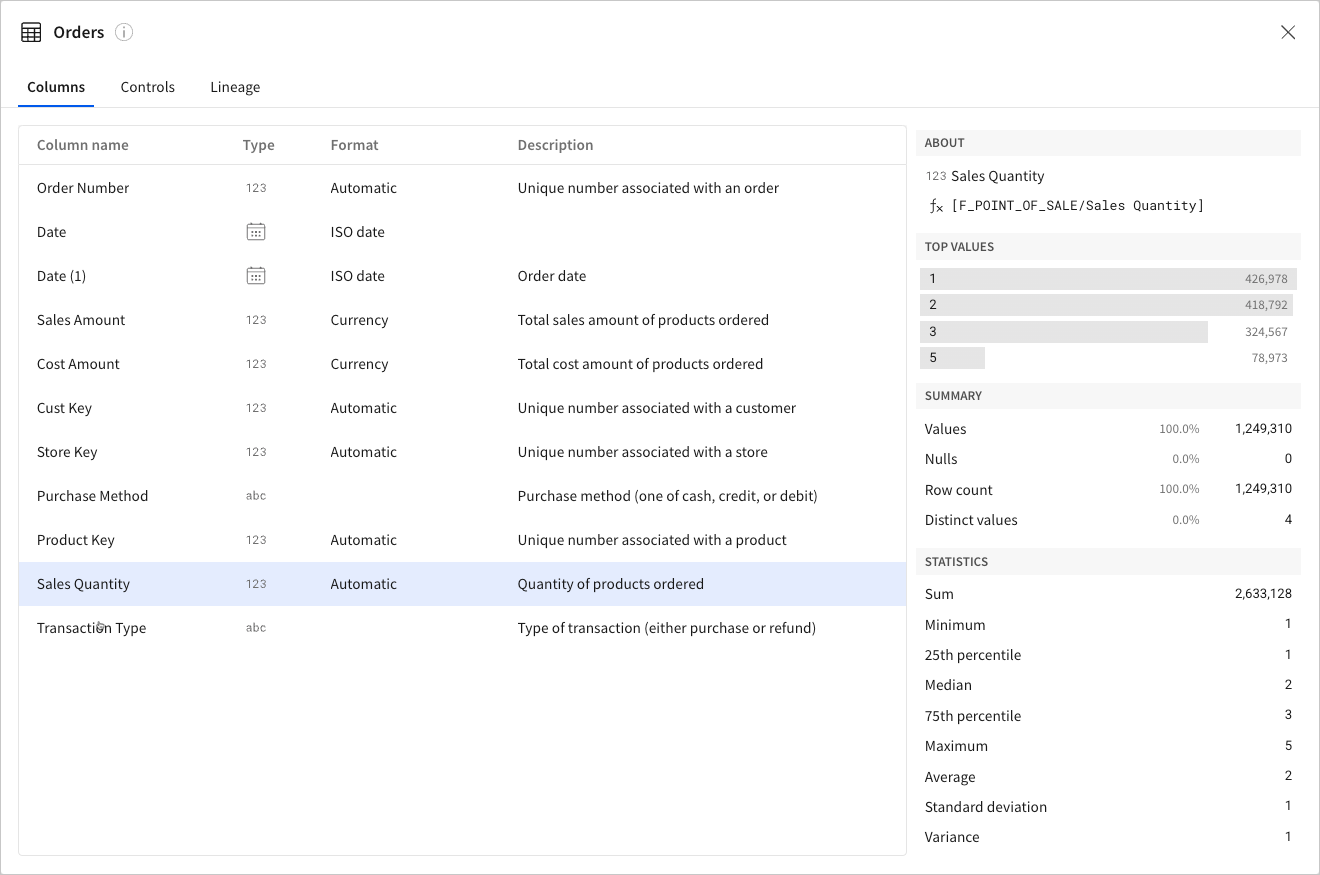
Task: Select the Cust Key column name
Action: 64,408
